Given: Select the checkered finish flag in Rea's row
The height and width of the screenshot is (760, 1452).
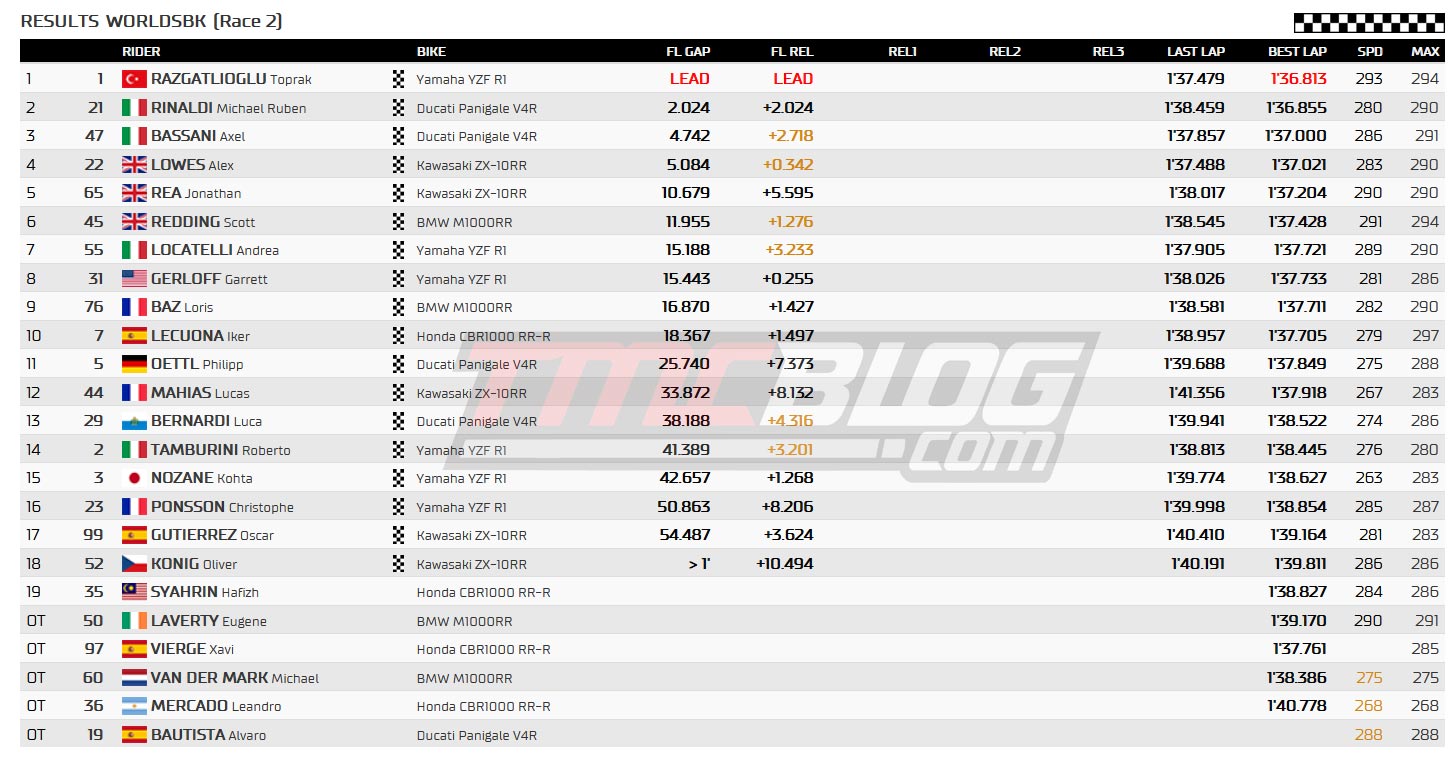Looking at the screenshot, I should 399,193.
